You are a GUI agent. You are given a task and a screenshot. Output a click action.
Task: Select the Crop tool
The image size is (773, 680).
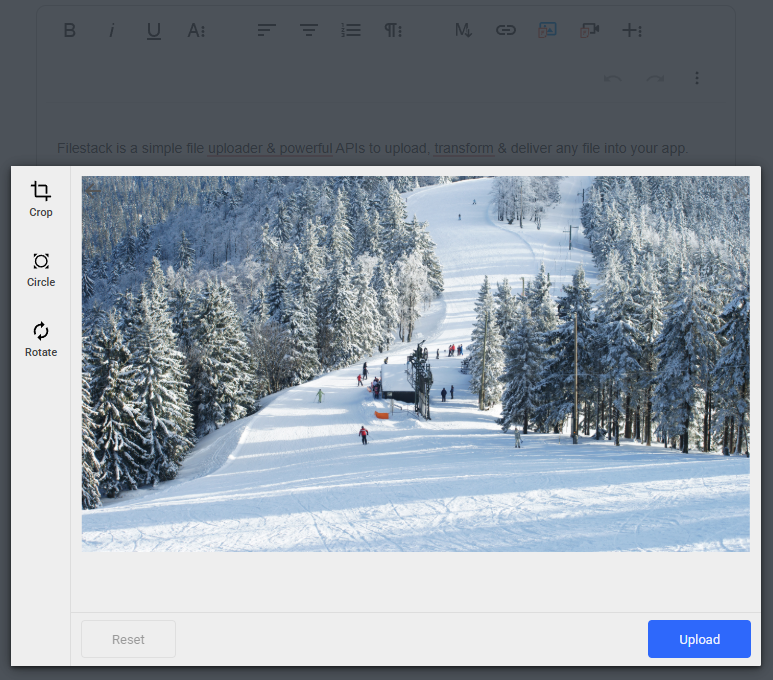click(x=40, y=199)
